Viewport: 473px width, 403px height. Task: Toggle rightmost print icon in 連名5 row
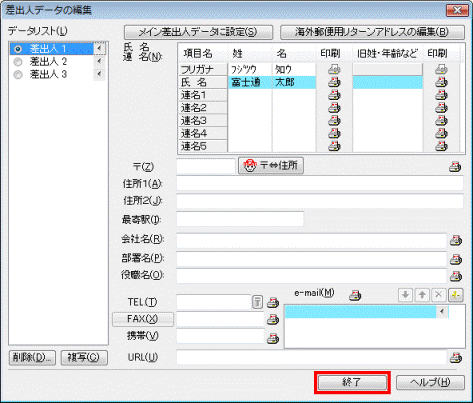pyautogui.click(x=441, y=146)
